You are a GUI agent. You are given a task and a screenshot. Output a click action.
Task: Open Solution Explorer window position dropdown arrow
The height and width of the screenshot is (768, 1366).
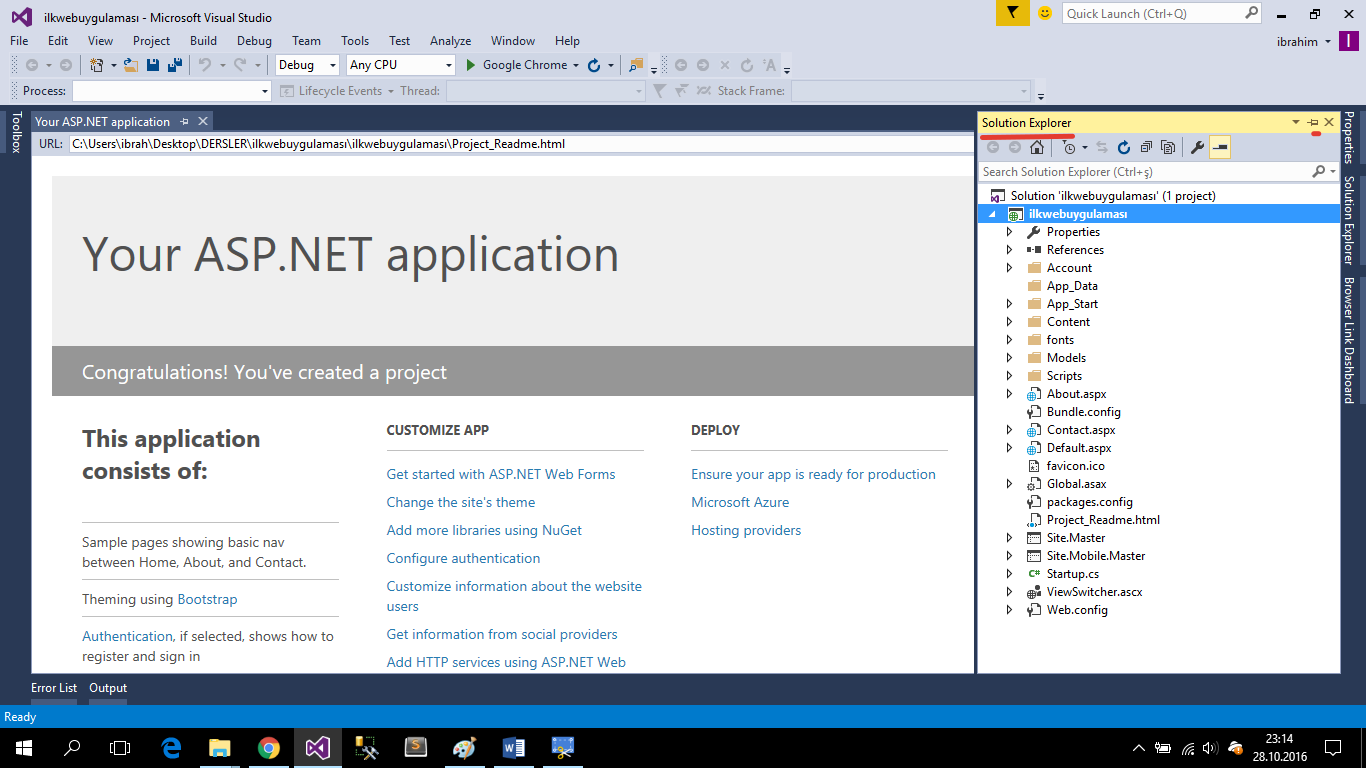(1296, 122)
